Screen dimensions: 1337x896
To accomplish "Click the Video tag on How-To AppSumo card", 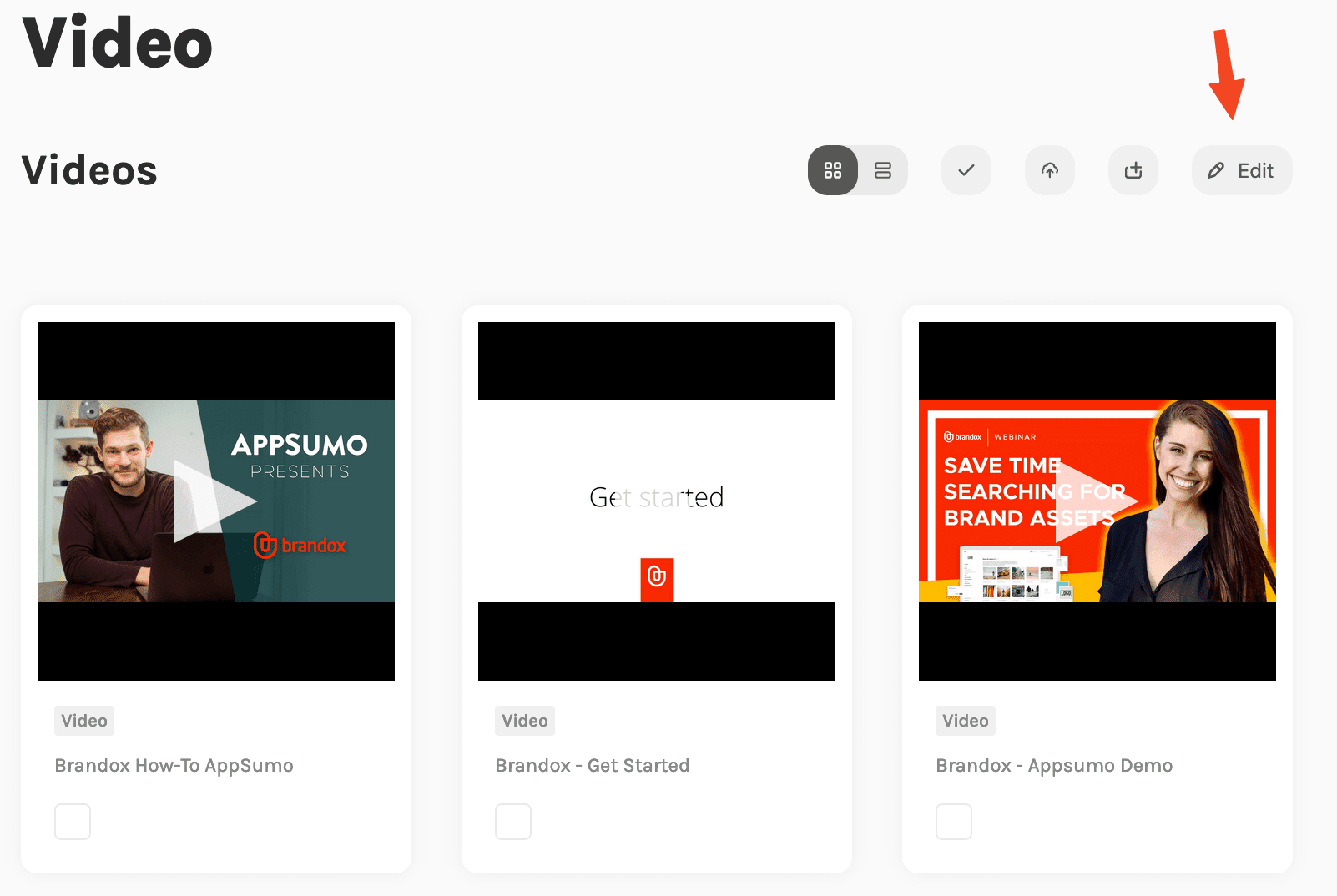I will click(84, 721).
